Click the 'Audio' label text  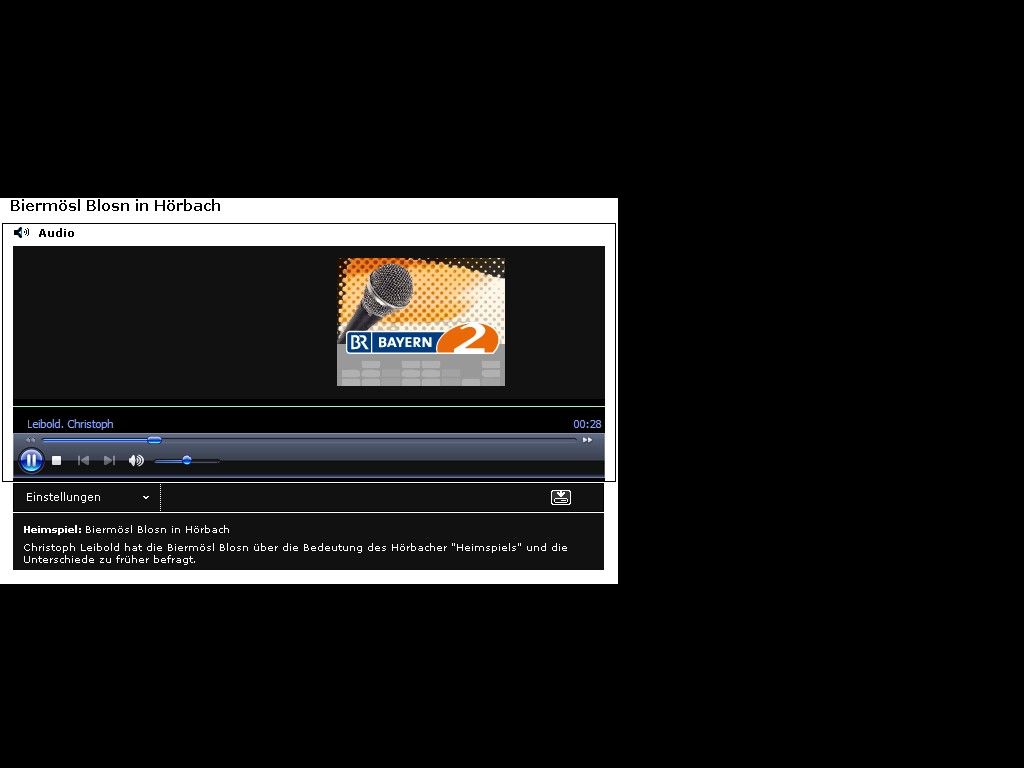coord(56,233)
